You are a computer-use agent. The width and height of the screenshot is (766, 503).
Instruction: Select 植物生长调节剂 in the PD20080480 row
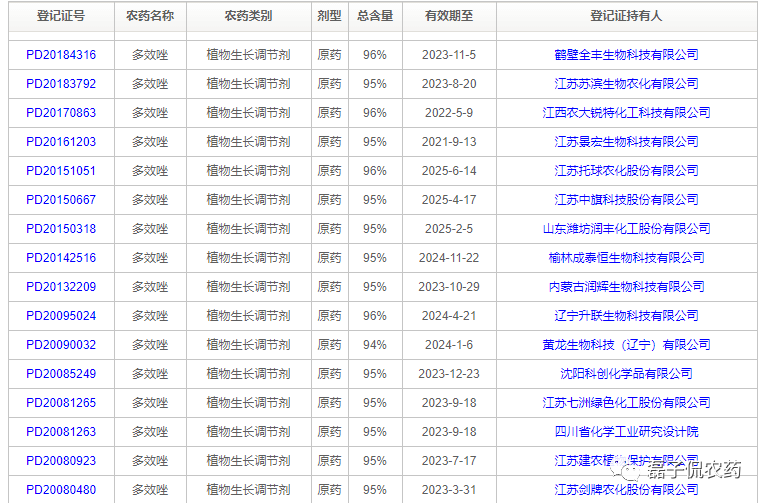click(x=249, y=490)
